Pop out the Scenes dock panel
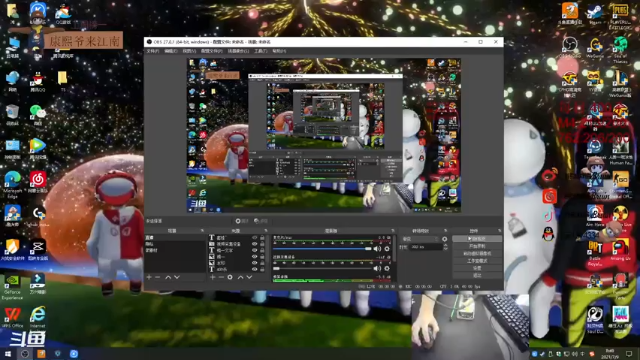The image size is (640, 360). (x=202, y=231)
